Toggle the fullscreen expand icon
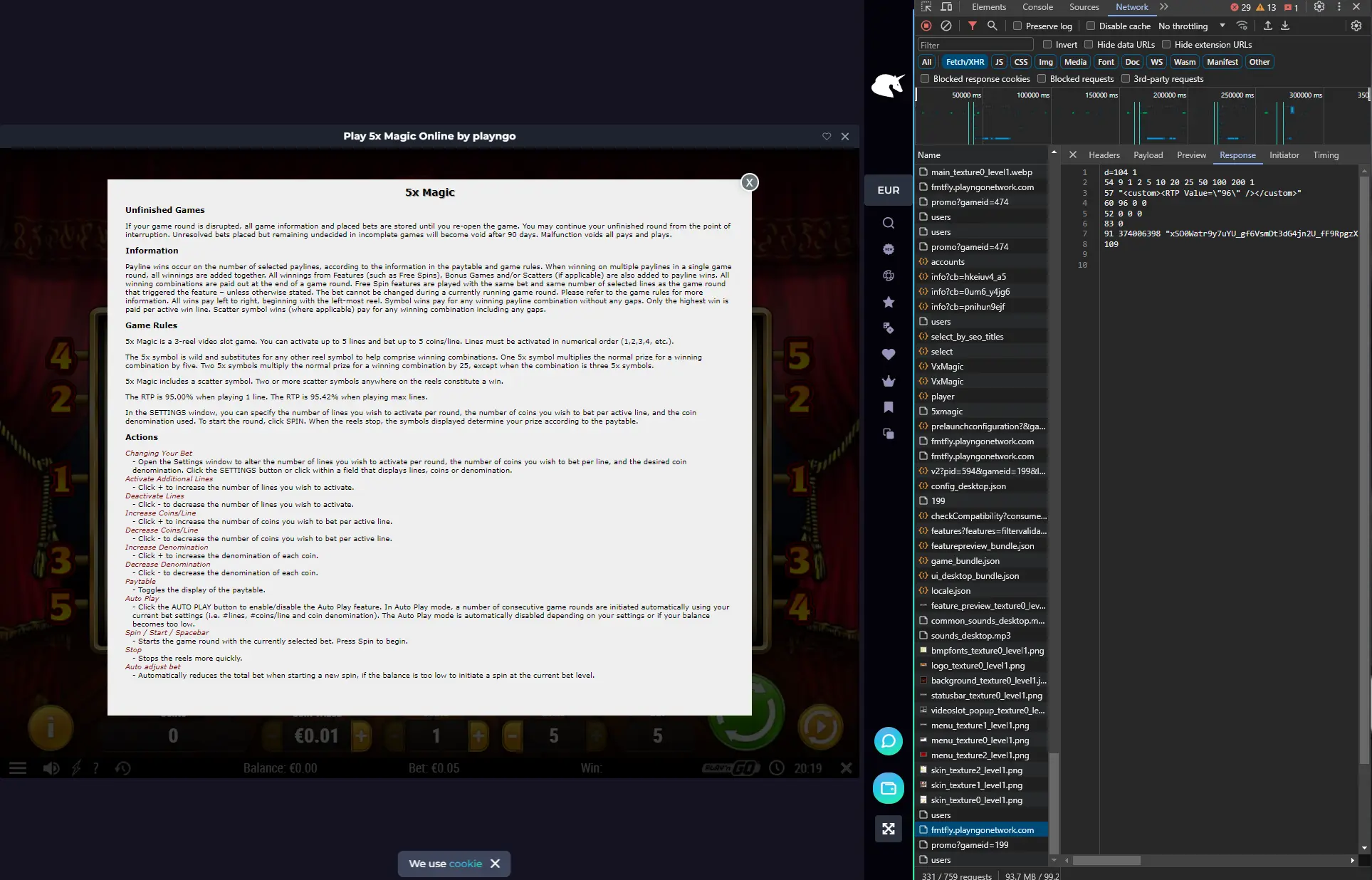This screenshot has width=1372, height=880. tap(889, 829)
